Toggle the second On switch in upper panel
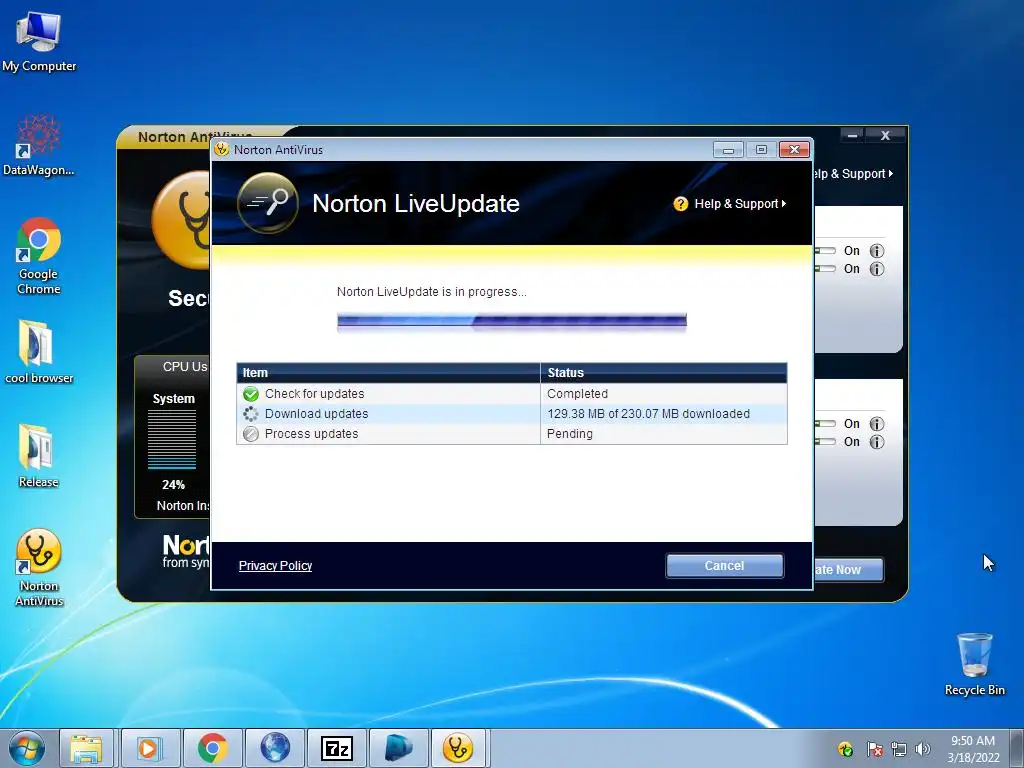Screen dimensions: 1024x768 [825, 268]
